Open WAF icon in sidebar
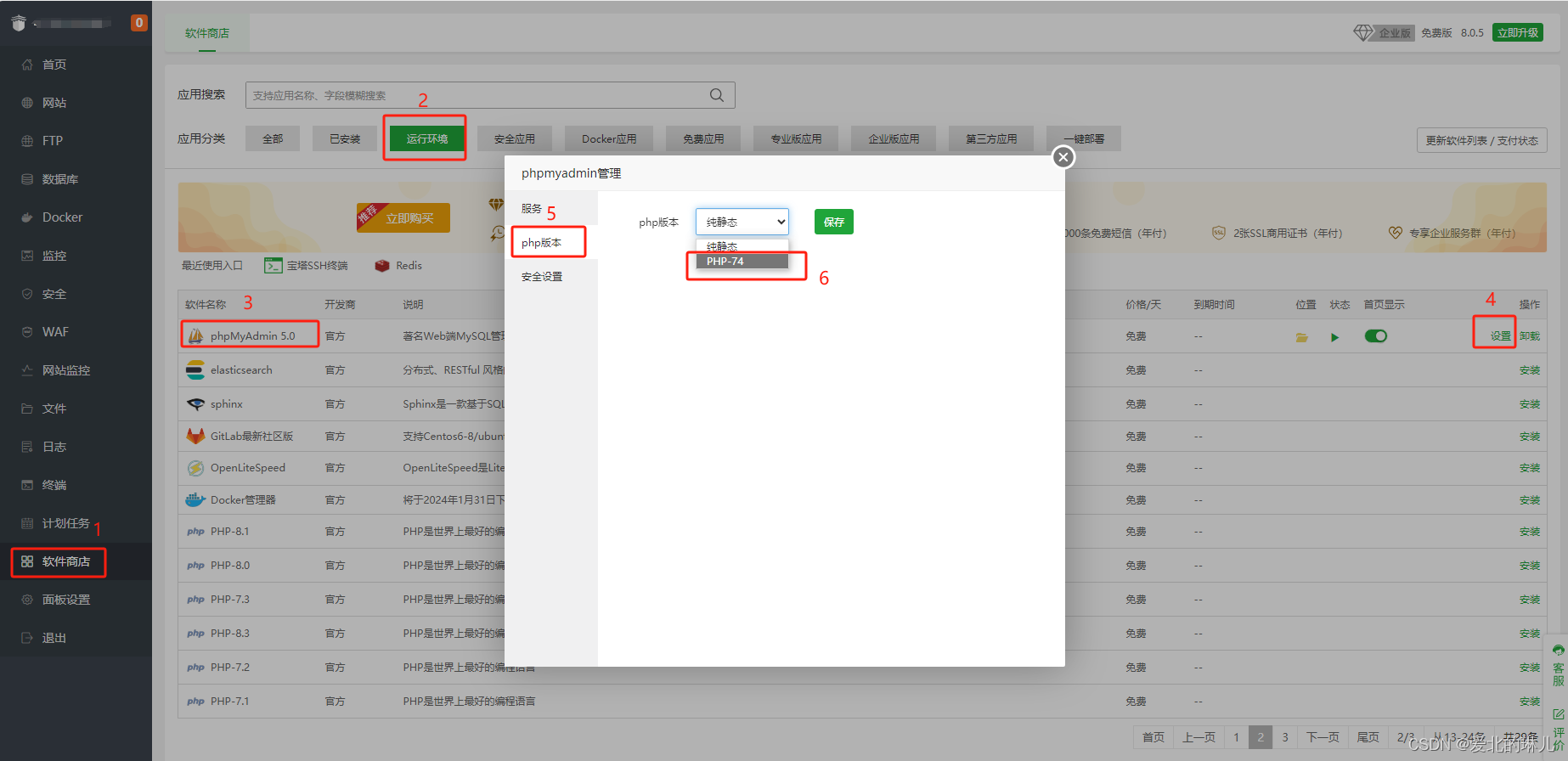1568x761 pixels. (x=27, y=332)
